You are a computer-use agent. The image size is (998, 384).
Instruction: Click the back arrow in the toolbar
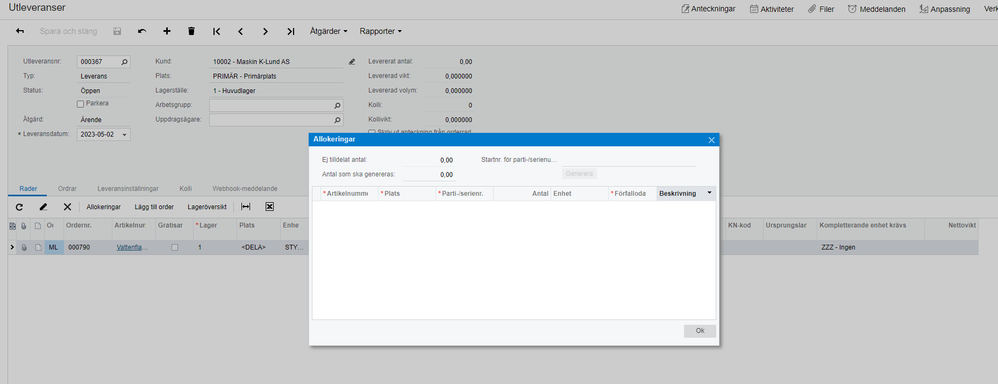(20, 31)
